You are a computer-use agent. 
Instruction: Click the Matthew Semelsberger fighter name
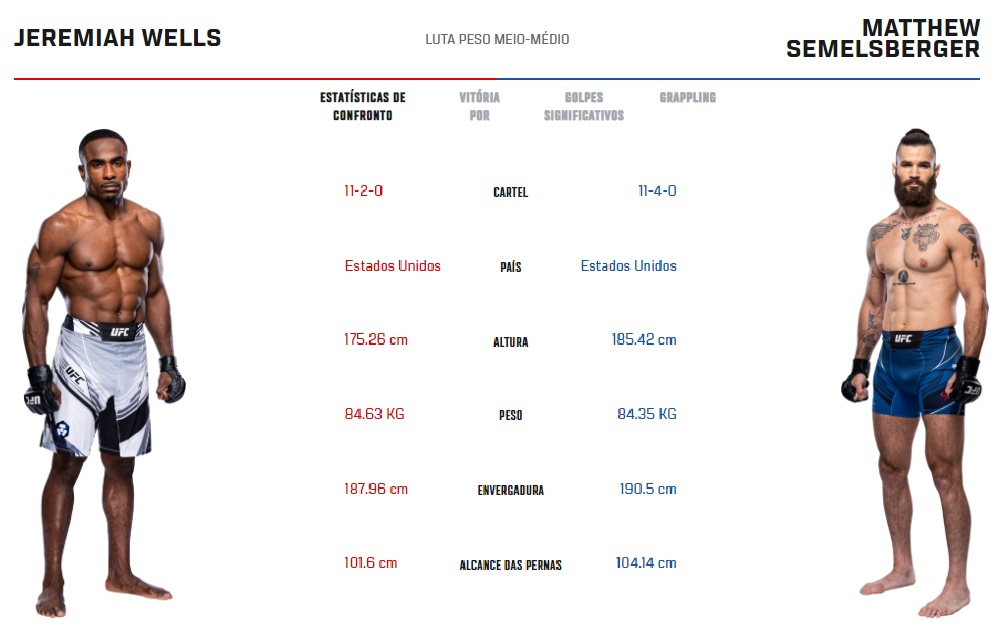click(883, 38)
